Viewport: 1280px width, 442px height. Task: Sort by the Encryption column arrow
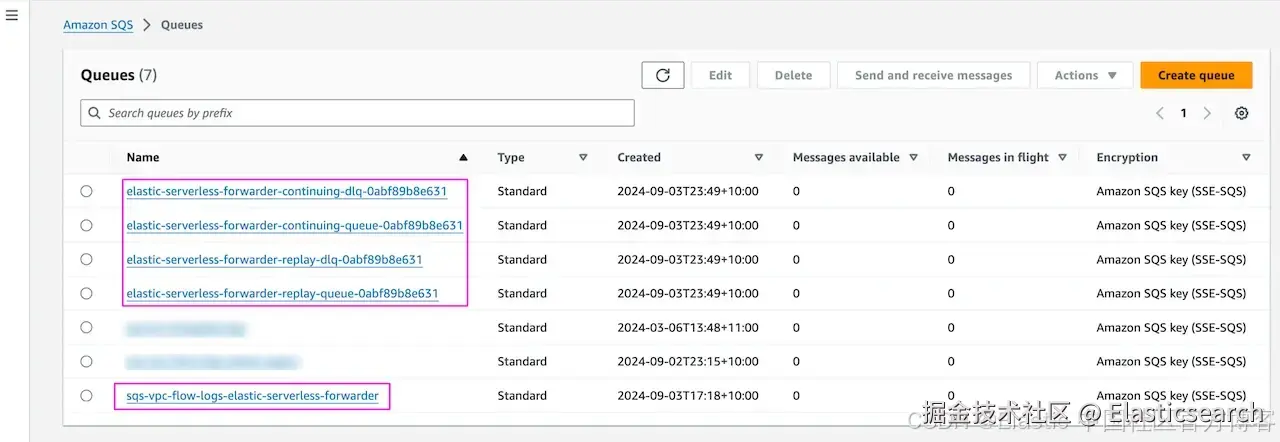(x=1246, y=157)
